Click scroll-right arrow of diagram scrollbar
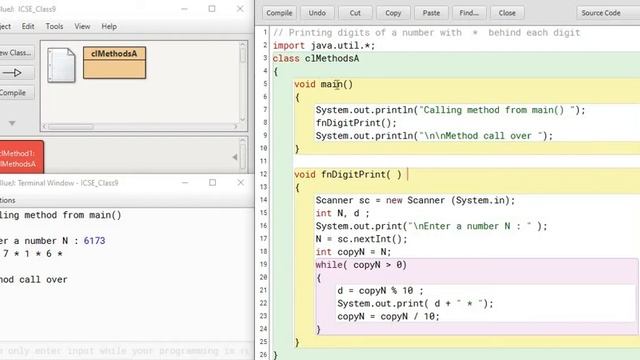The height and width of the screenshot is (360, 640). 235,127
